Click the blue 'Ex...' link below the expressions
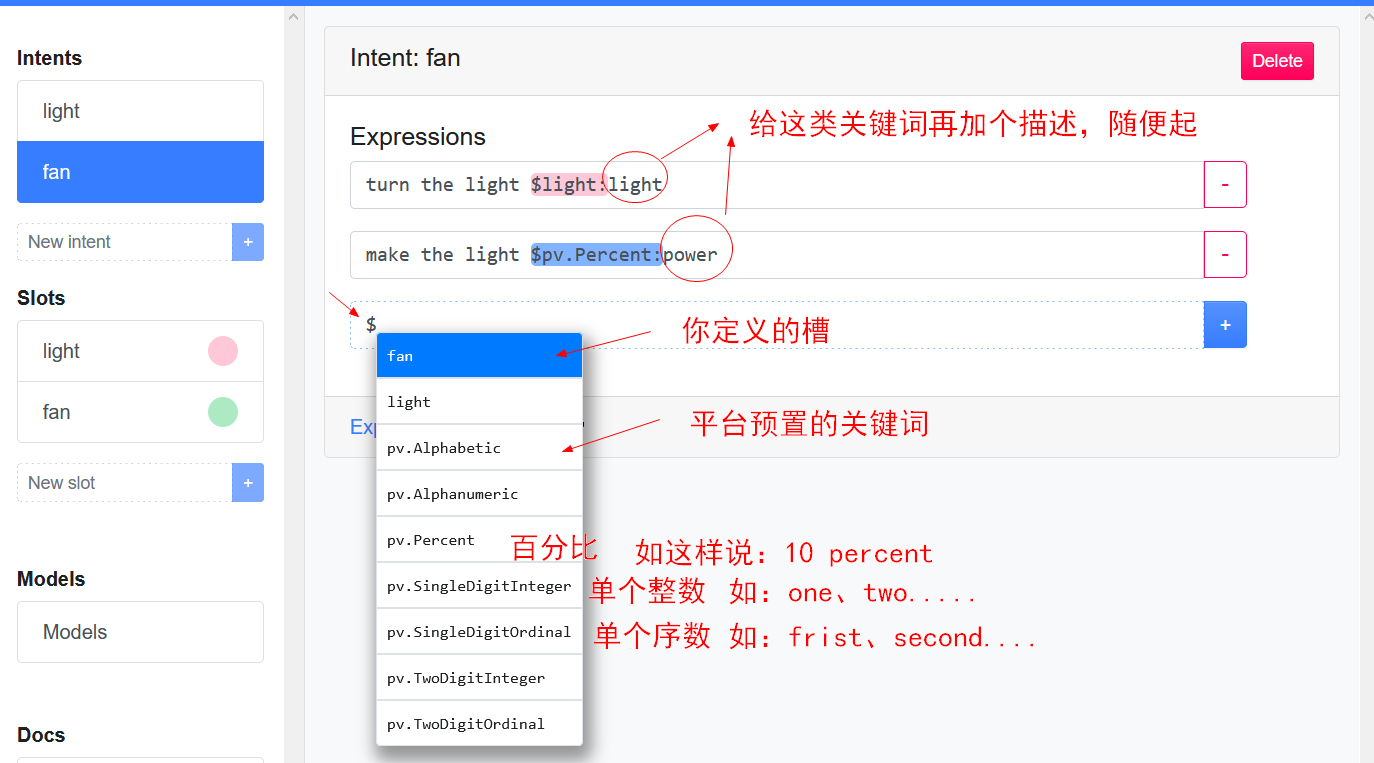Image resolution: width=1374 pixels, height=763 pixels. pyautogui.click(x=362, y=426)
